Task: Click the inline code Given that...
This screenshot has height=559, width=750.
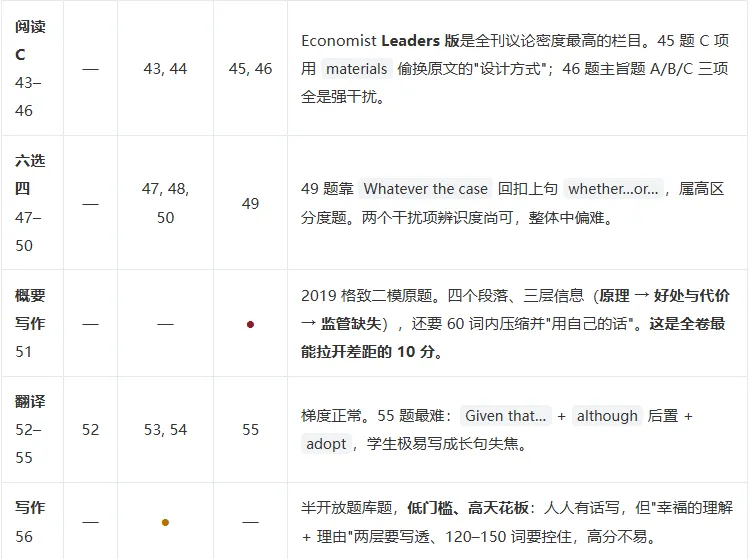Action: pos(506,416)
